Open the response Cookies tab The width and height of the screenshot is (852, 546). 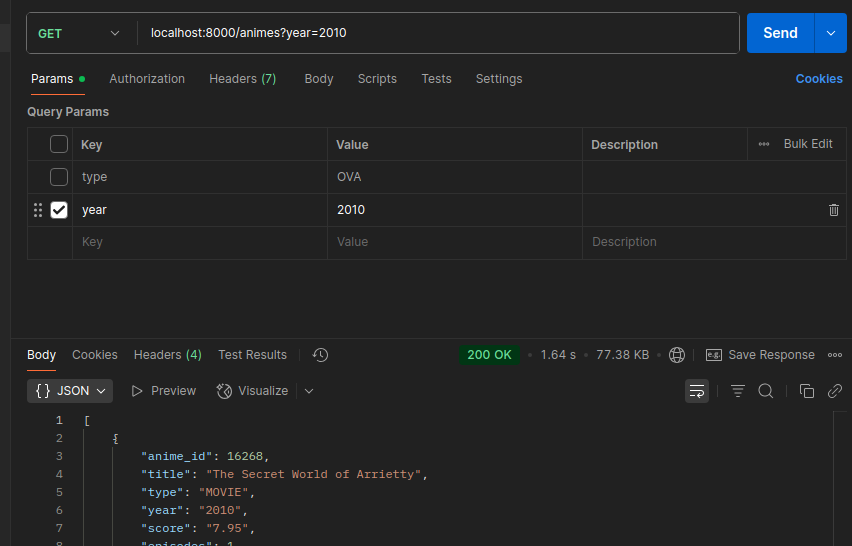click(x=95, y=355)
